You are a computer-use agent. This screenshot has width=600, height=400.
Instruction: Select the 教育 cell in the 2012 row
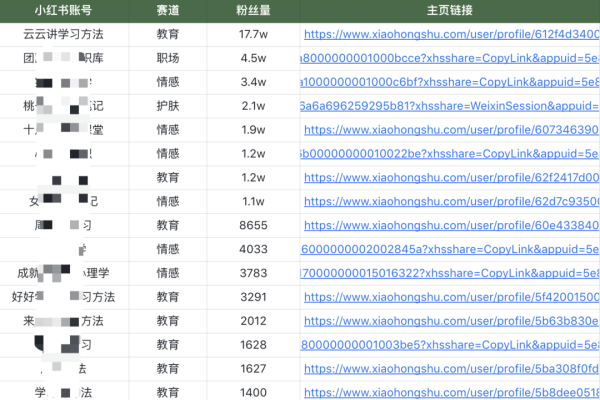click(168, 321)
